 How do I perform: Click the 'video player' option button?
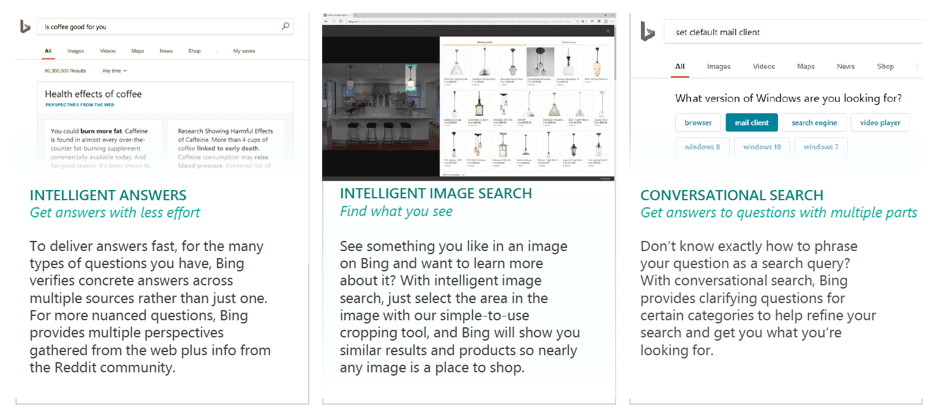tap(880, 123)
